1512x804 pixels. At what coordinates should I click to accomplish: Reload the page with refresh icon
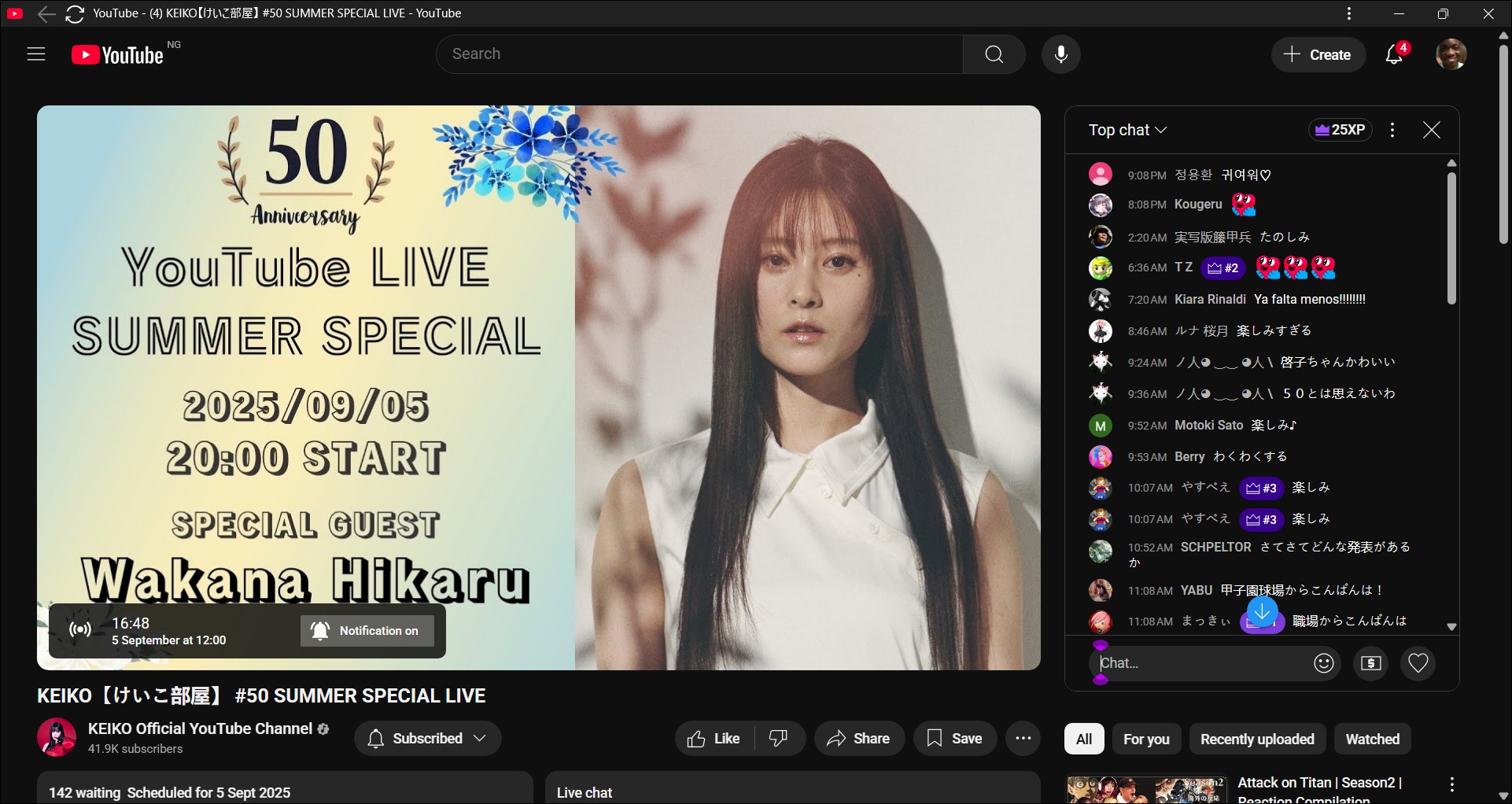coord(75,13)
